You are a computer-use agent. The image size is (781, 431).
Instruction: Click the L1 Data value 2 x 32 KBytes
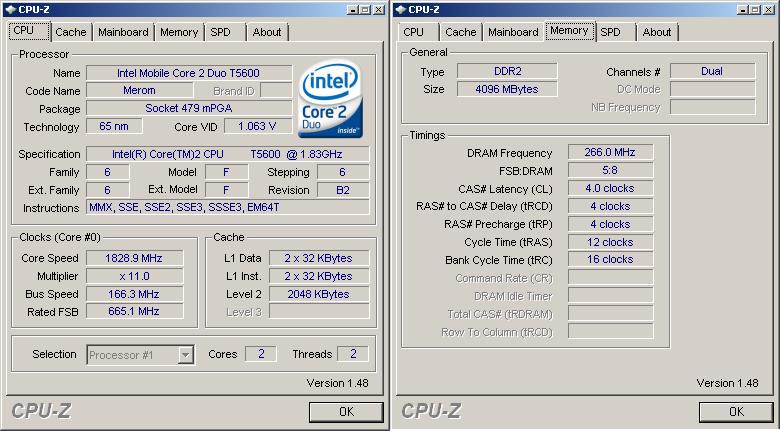tap(319, 258)
